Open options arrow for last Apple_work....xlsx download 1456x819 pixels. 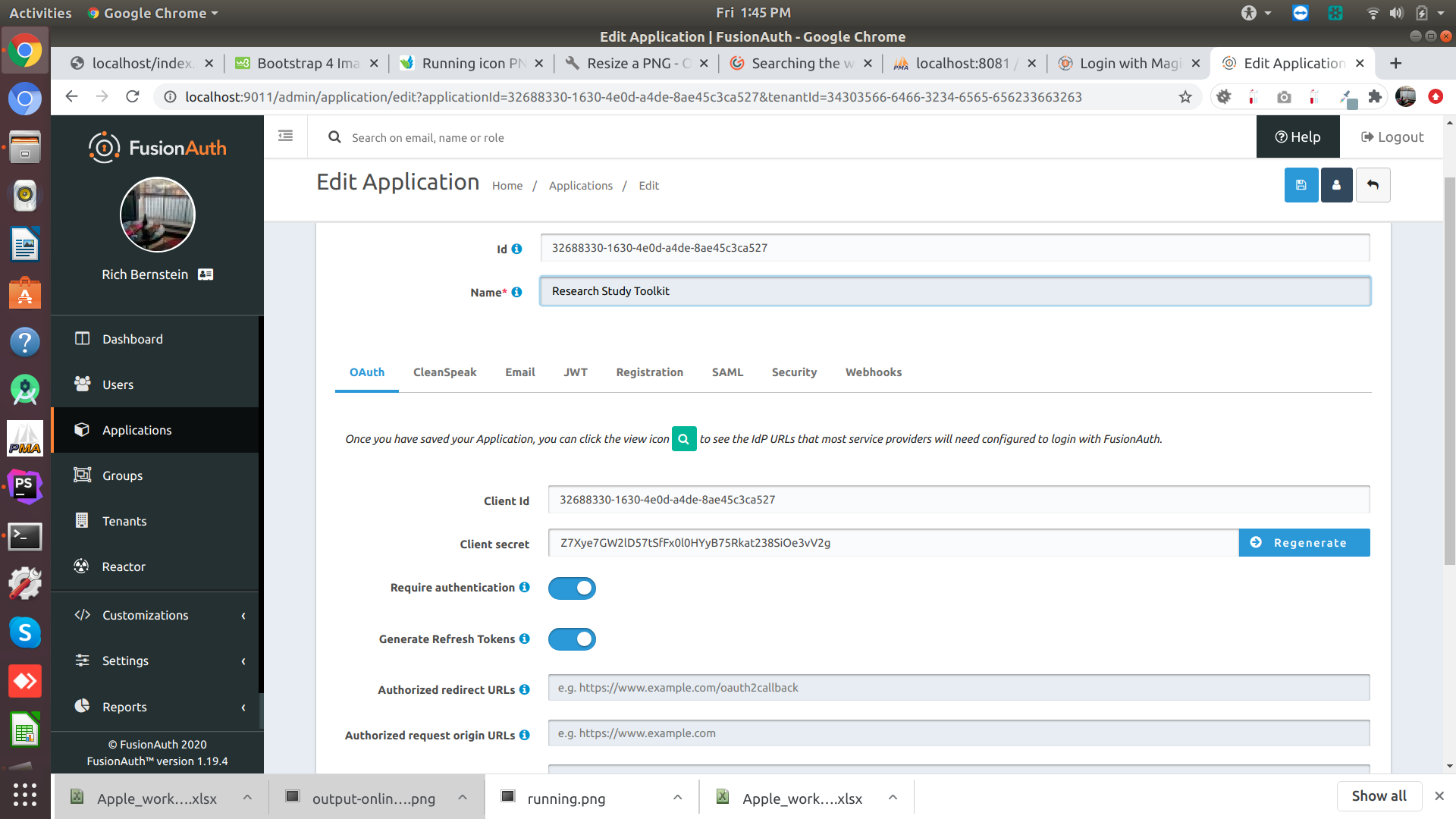click(893, 798)
